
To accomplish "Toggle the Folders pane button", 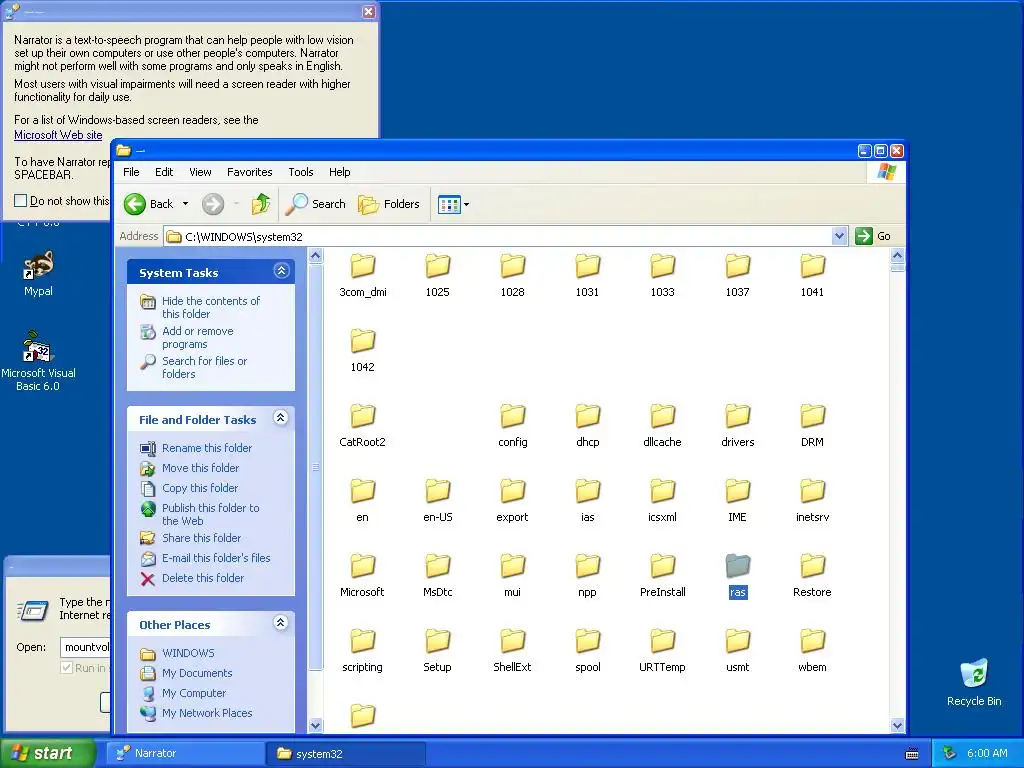I will (x=389, y=204).
